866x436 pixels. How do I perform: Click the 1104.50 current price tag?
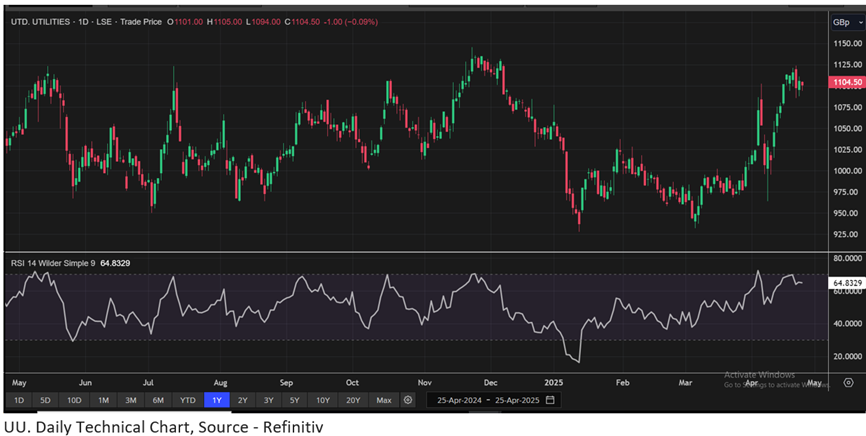846,82
